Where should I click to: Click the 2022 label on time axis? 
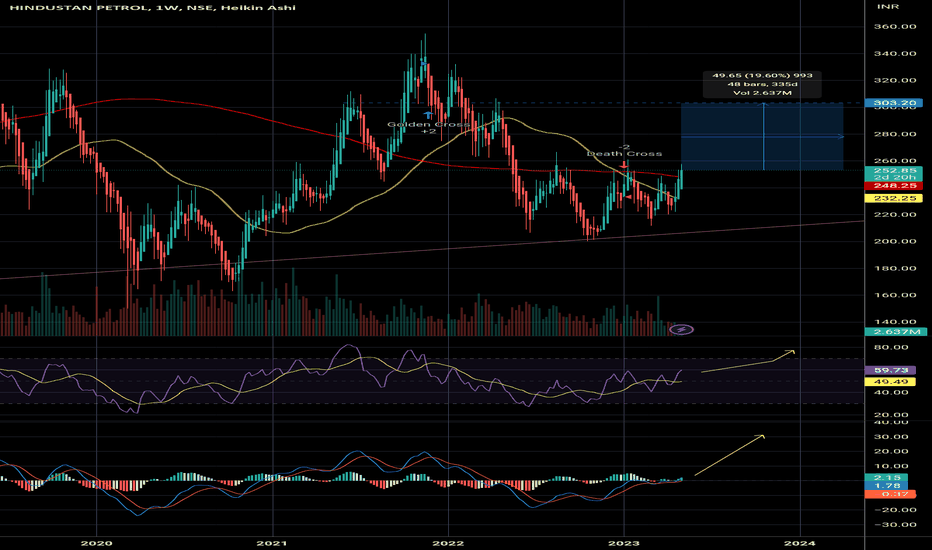(x=448, y=543)
